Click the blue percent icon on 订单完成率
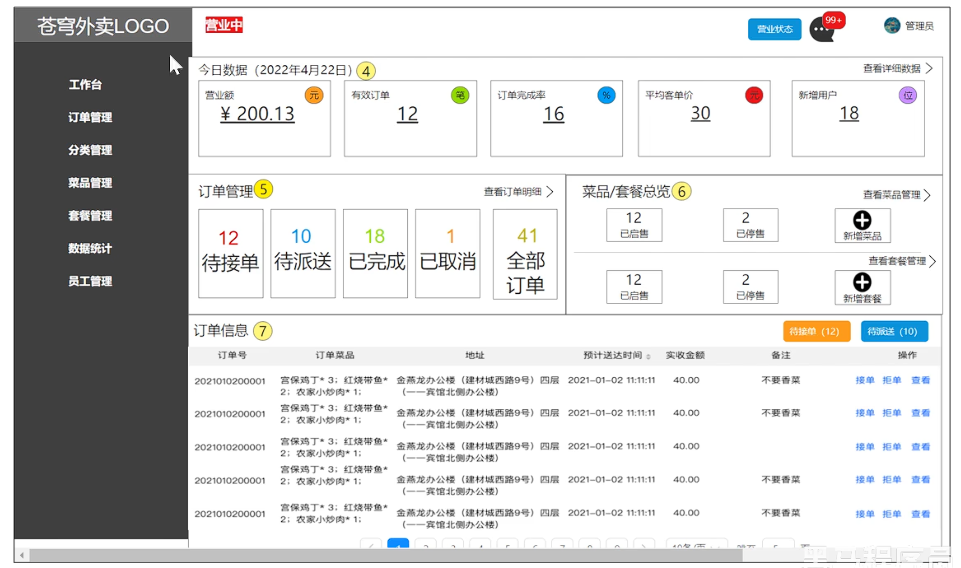This screenshot has height=568, width=961. 606,96
